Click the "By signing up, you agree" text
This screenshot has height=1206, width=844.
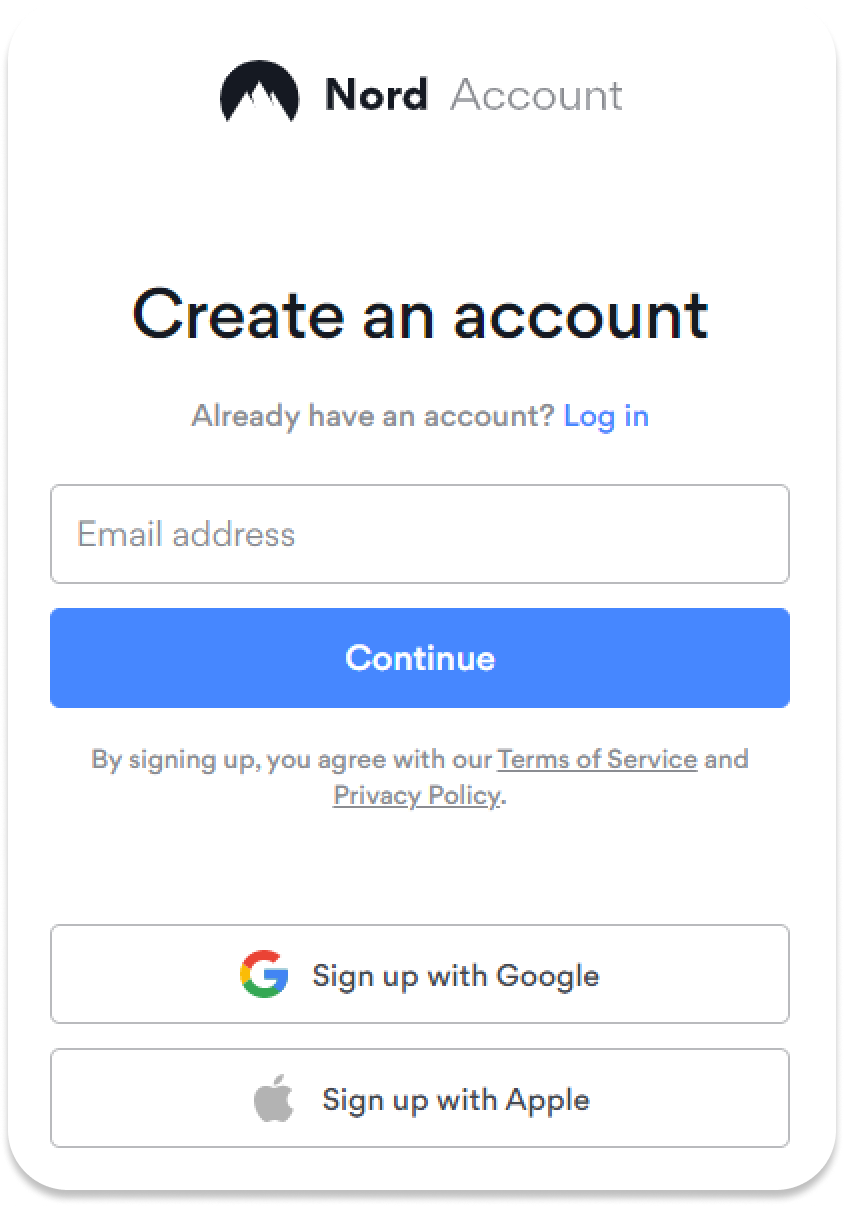coord(292,759)
